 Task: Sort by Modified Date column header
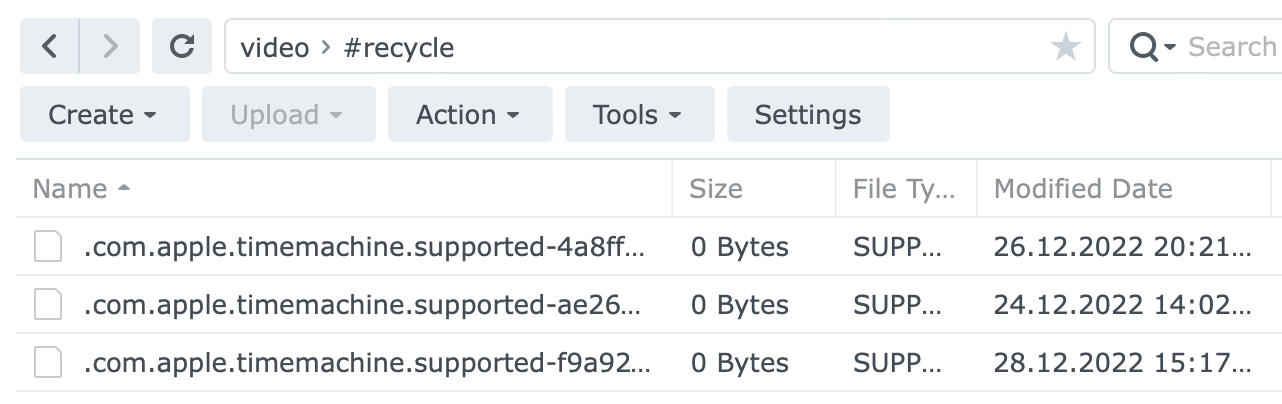[x=1082, y=189]
